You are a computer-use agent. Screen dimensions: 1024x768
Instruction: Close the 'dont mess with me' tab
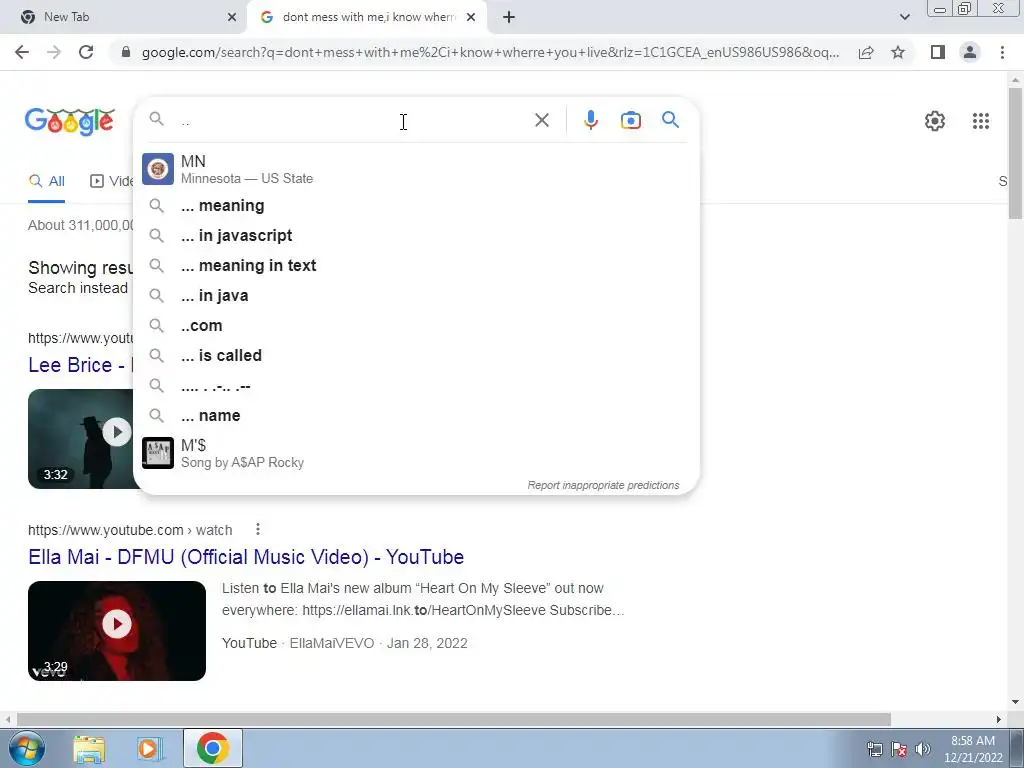[471, 17]
